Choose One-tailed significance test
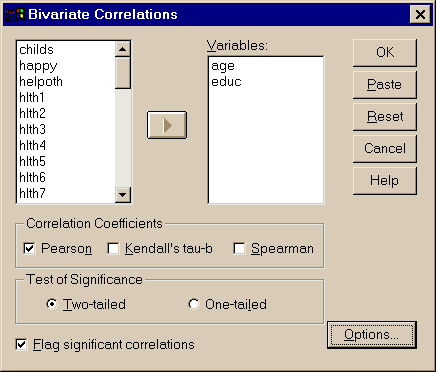The height and width of the screenshot is (372, 436). 194,304
